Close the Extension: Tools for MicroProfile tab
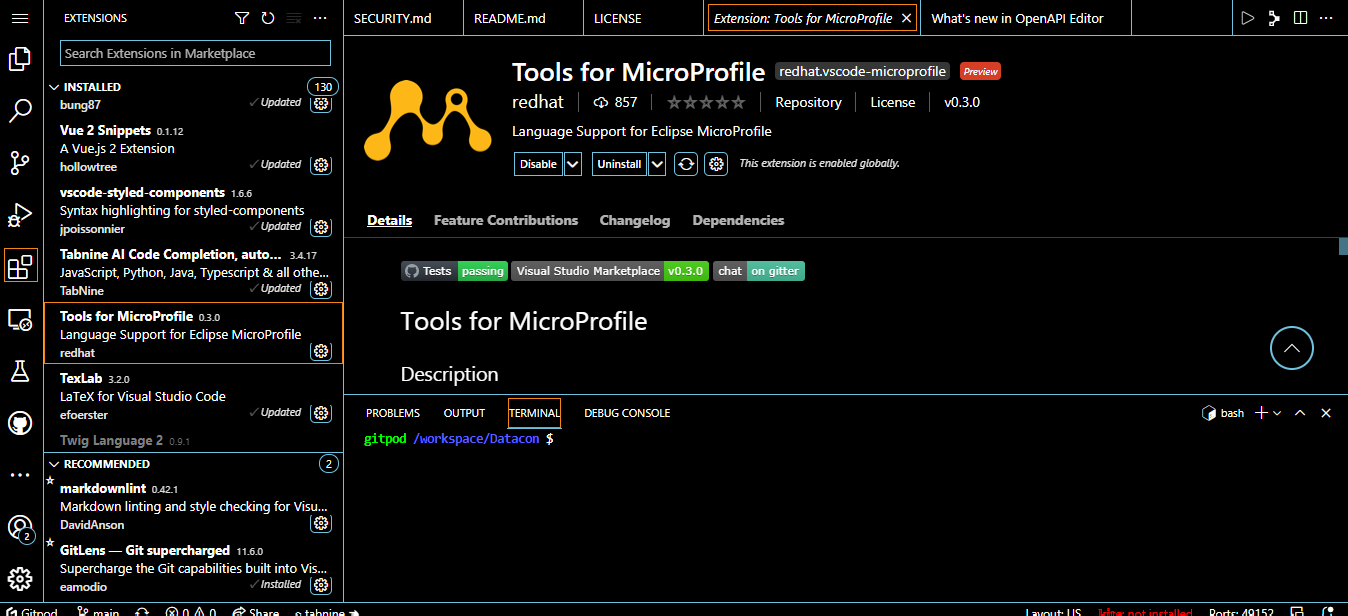This screenshot has height=616, width=1348. (x=906, y=18)
